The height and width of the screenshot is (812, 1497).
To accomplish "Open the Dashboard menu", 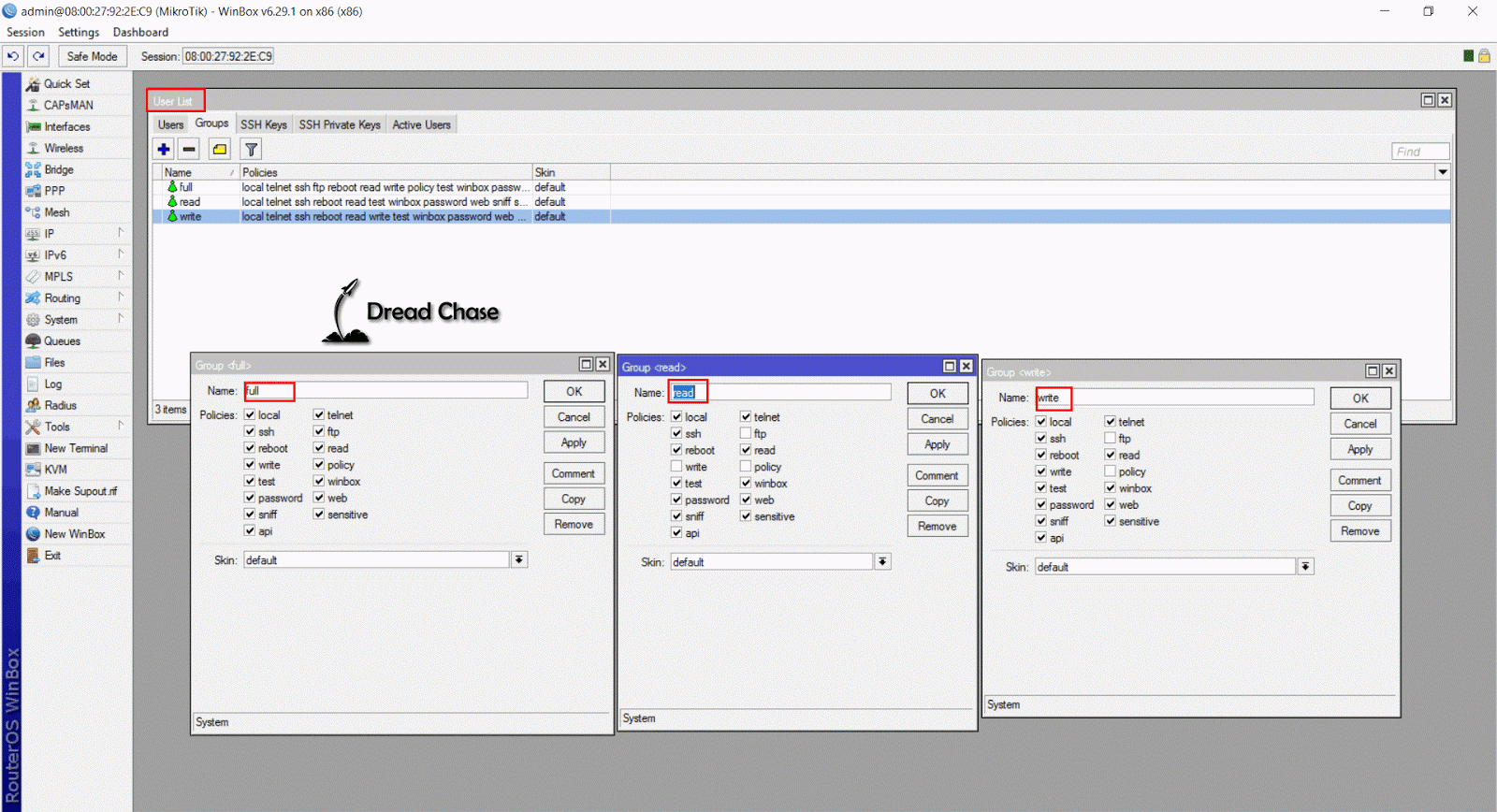I will (140, 32).
